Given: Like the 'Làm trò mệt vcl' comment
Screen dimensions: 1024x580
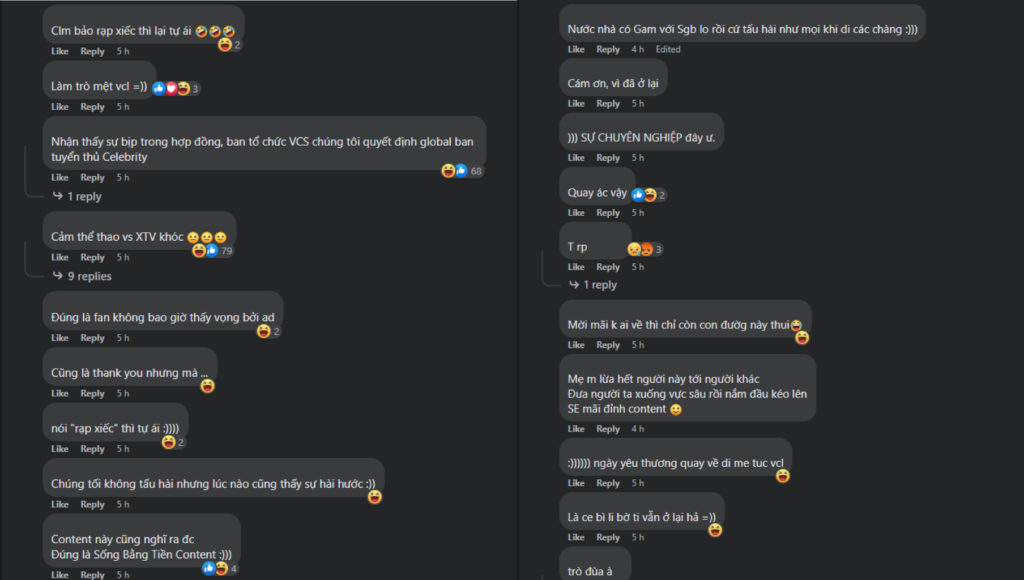Looking at the screenshot, I should 60,107.
